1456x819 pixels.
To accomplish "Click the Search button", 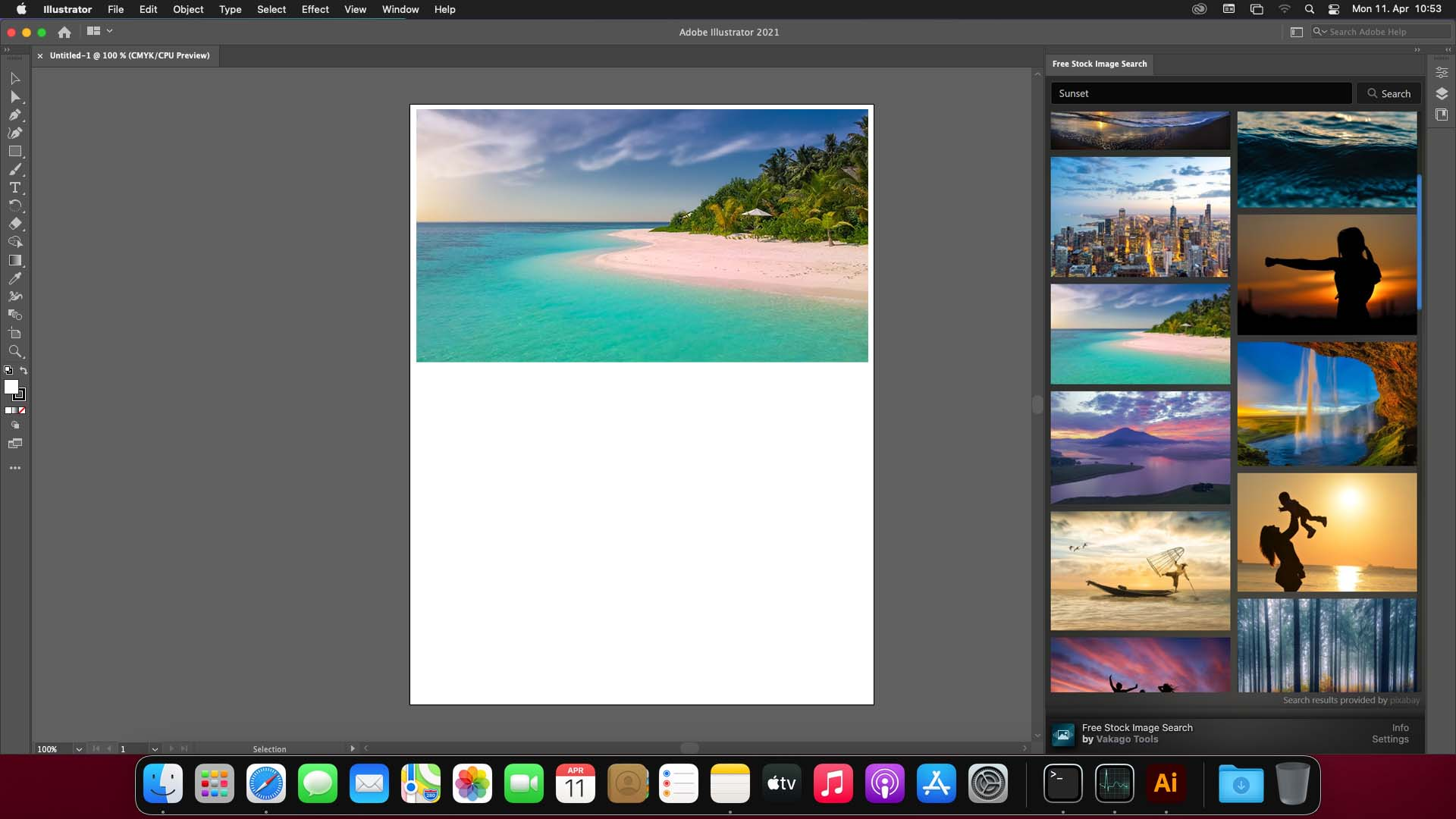I will [1388, 93].
